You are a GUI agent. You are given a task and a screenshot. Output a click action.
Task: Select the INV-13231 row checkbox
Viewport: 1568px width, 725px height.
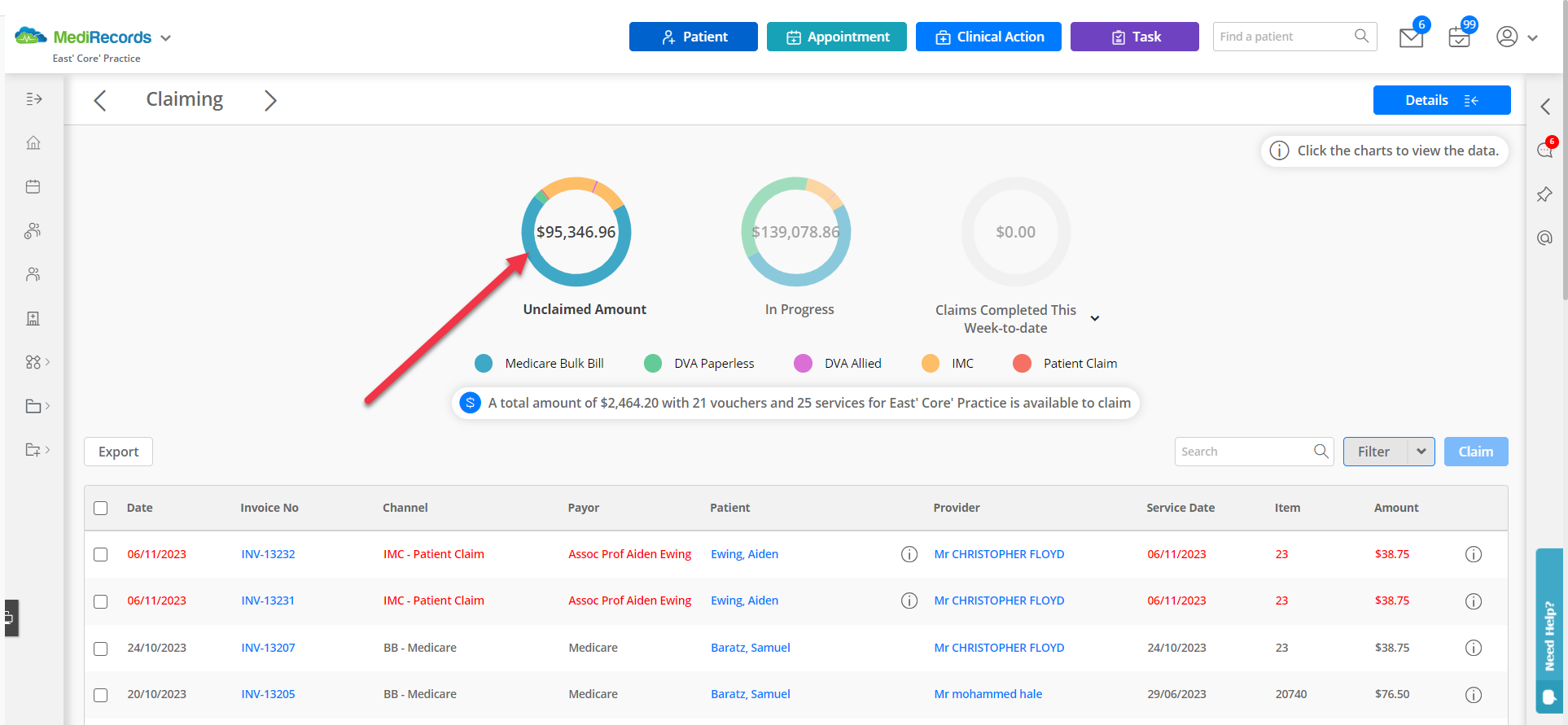tap(101, 602)
